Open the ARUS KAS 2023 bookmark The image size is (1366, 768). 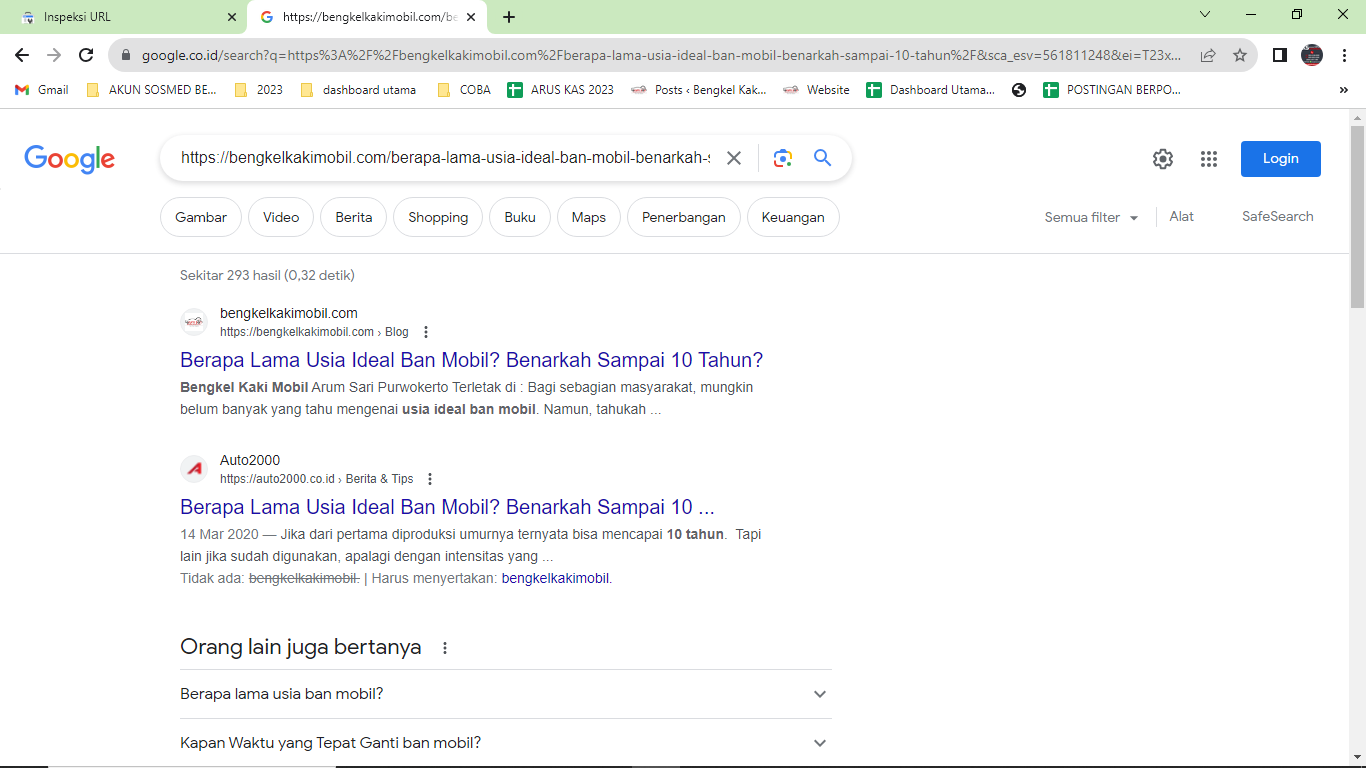561,90
